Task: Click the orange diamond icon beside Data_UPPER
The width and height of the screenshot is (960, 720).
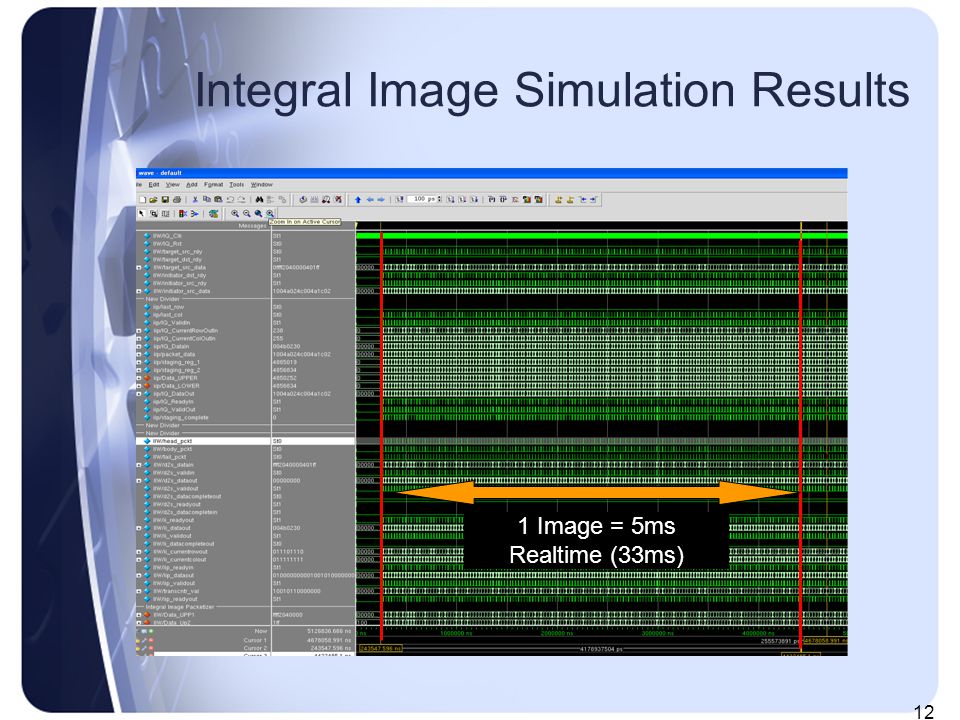Action: 147,378
